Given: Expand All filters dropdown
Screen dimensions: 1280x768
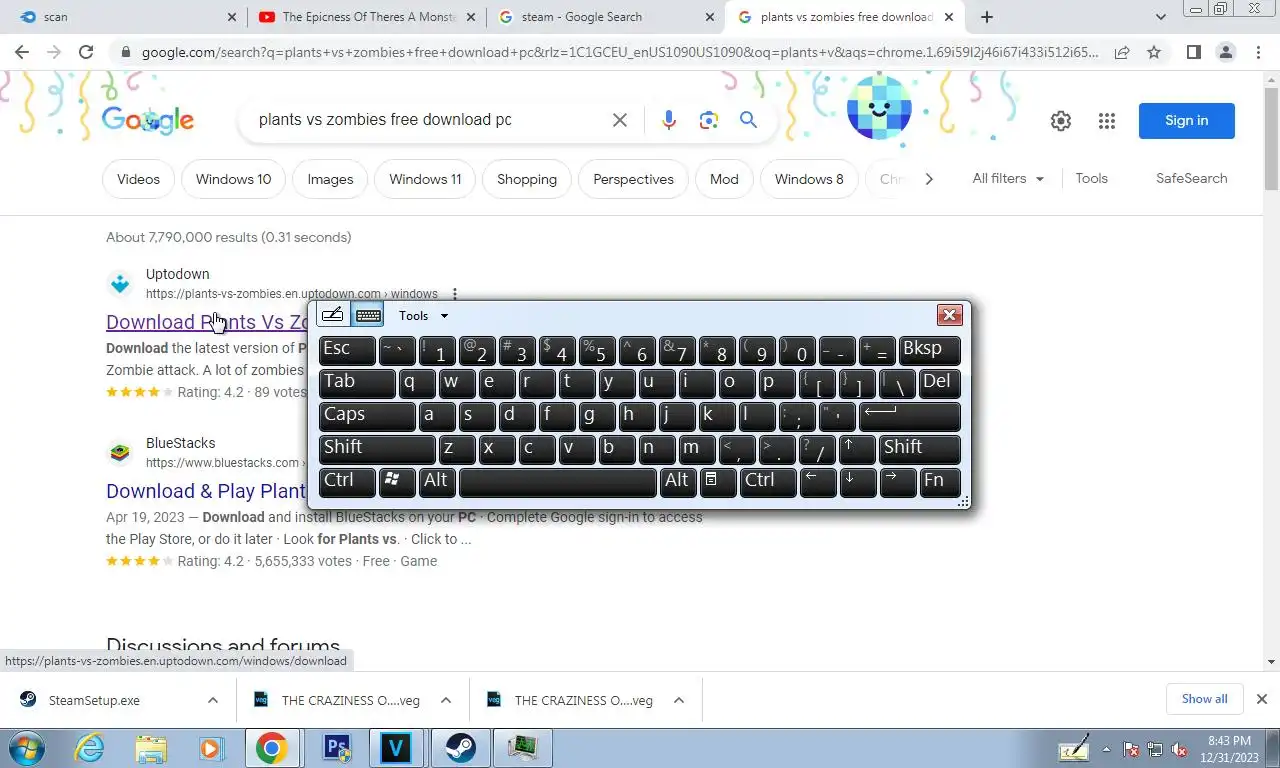Looking at the screenshot, I should [x=1008, y=178].
